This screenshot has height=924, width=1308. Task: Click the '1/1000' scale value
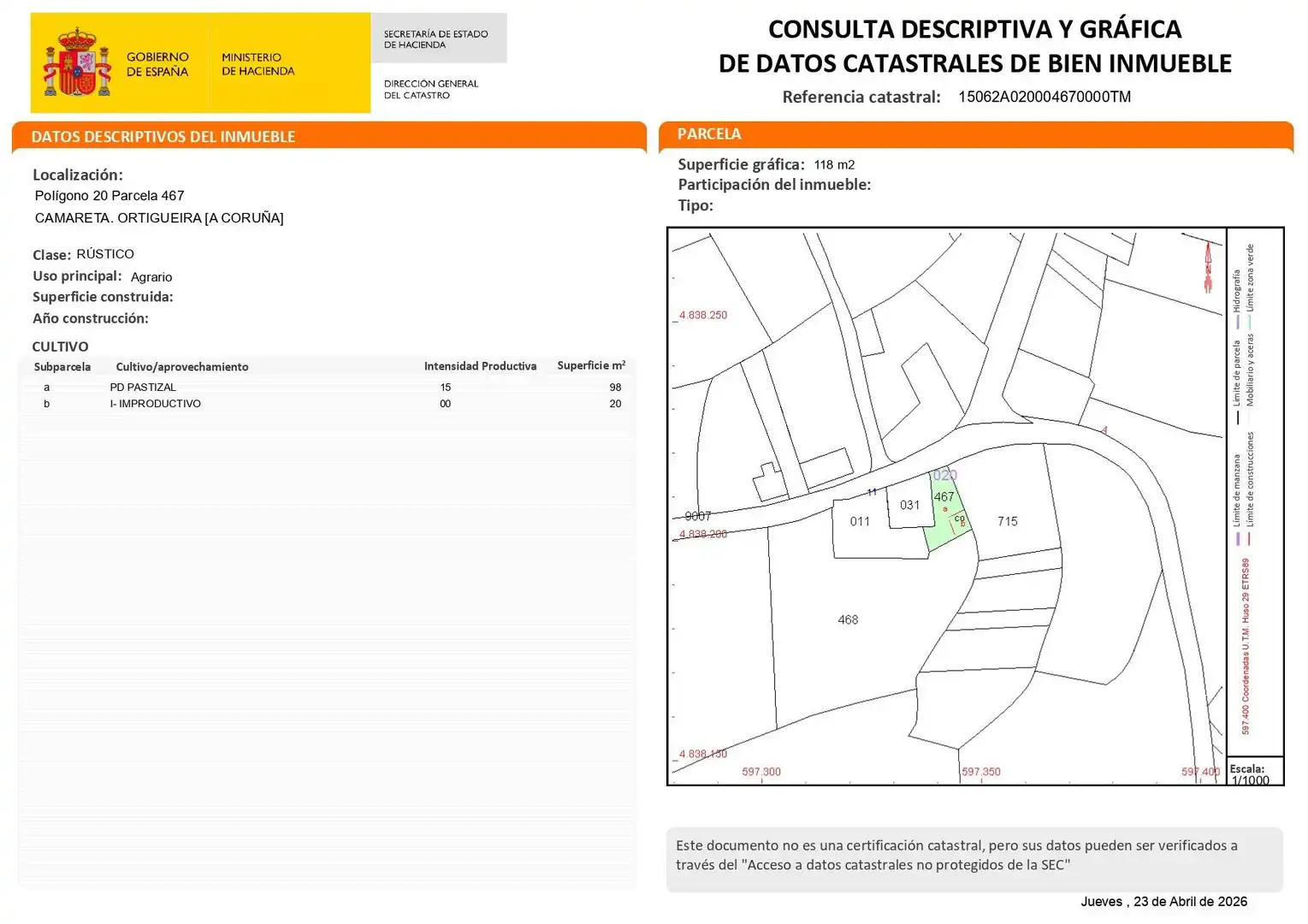tap(1251, 780)
